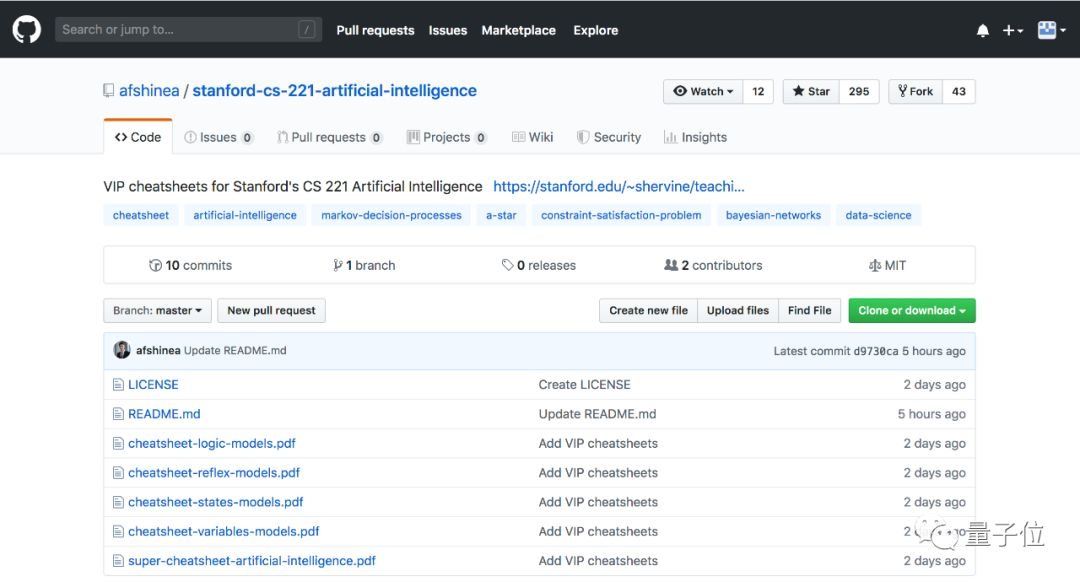Open the Clone or download dropdown

click(x=911, y=311)
